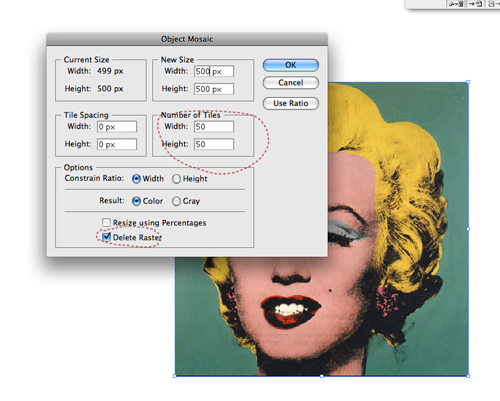This screenshot has width=500, height=401.
Task: Click the Tile Spacing Height field
Action: point(117,144)
